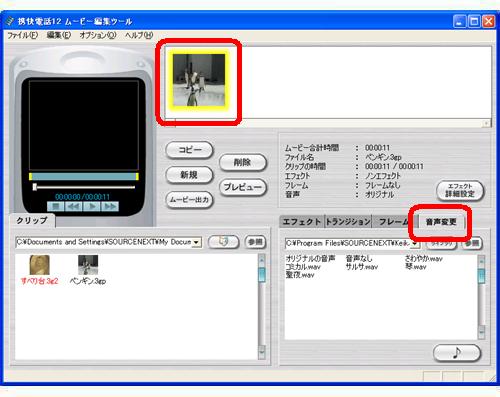Click the playback position slider handle
500x397 pixels.
click(x=34, y=187)
